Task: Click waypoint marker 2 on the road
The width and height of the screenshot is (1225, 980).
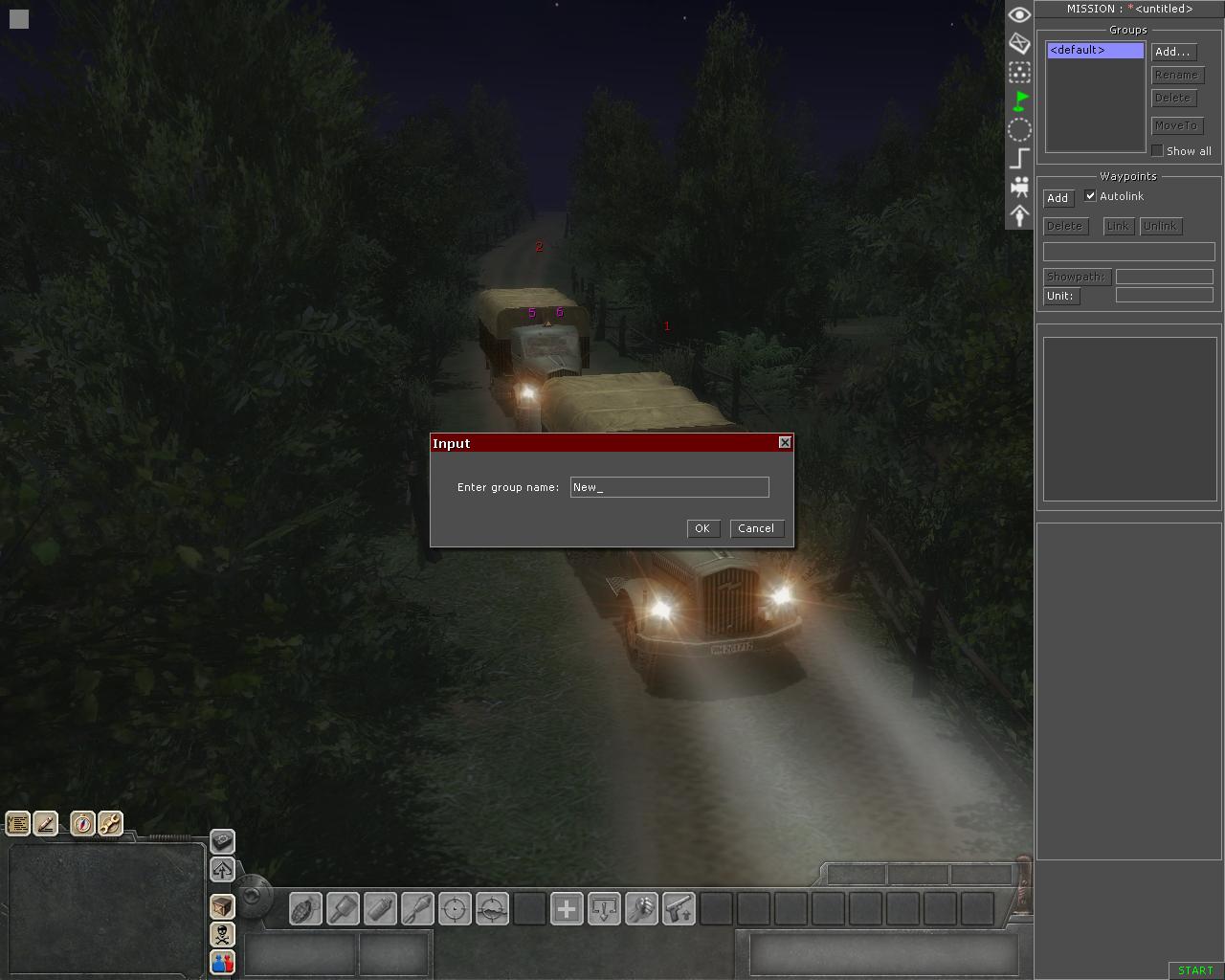Action: coord(539,247)
